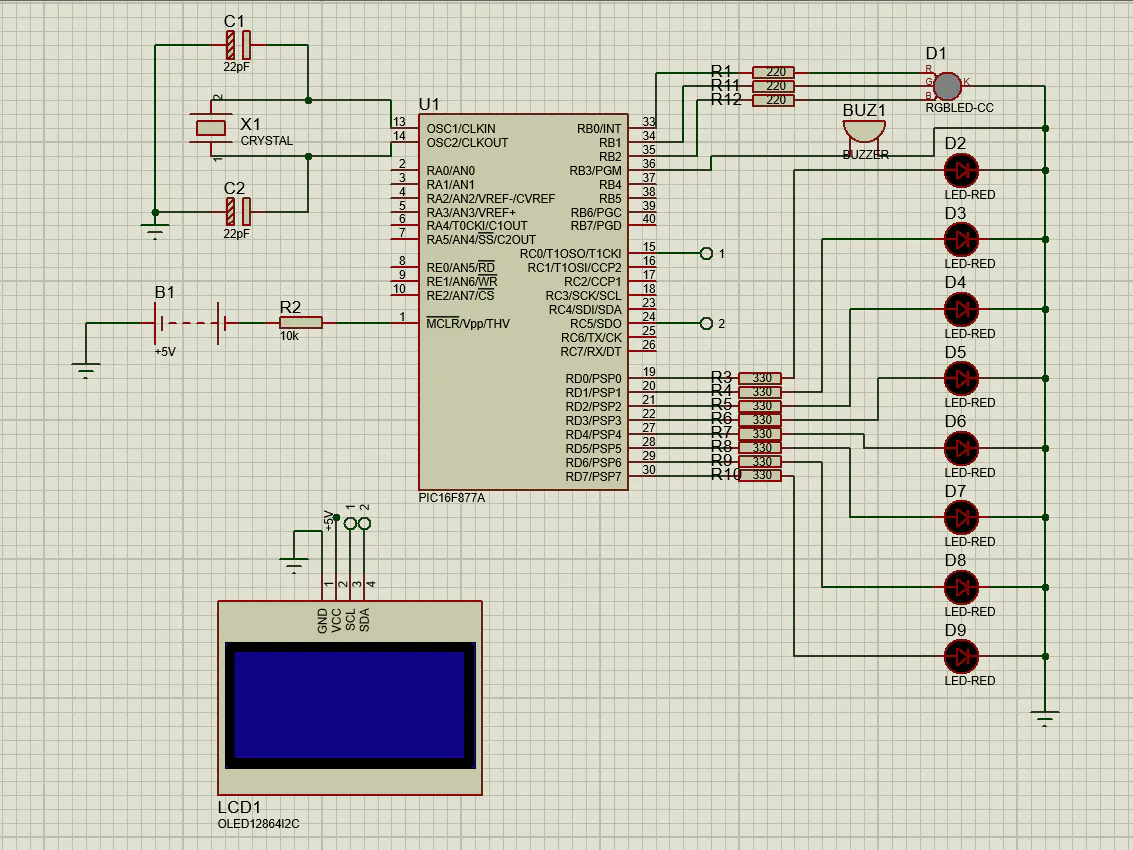Select red LED D8
1133x850 pixels.
click(961, 587)
